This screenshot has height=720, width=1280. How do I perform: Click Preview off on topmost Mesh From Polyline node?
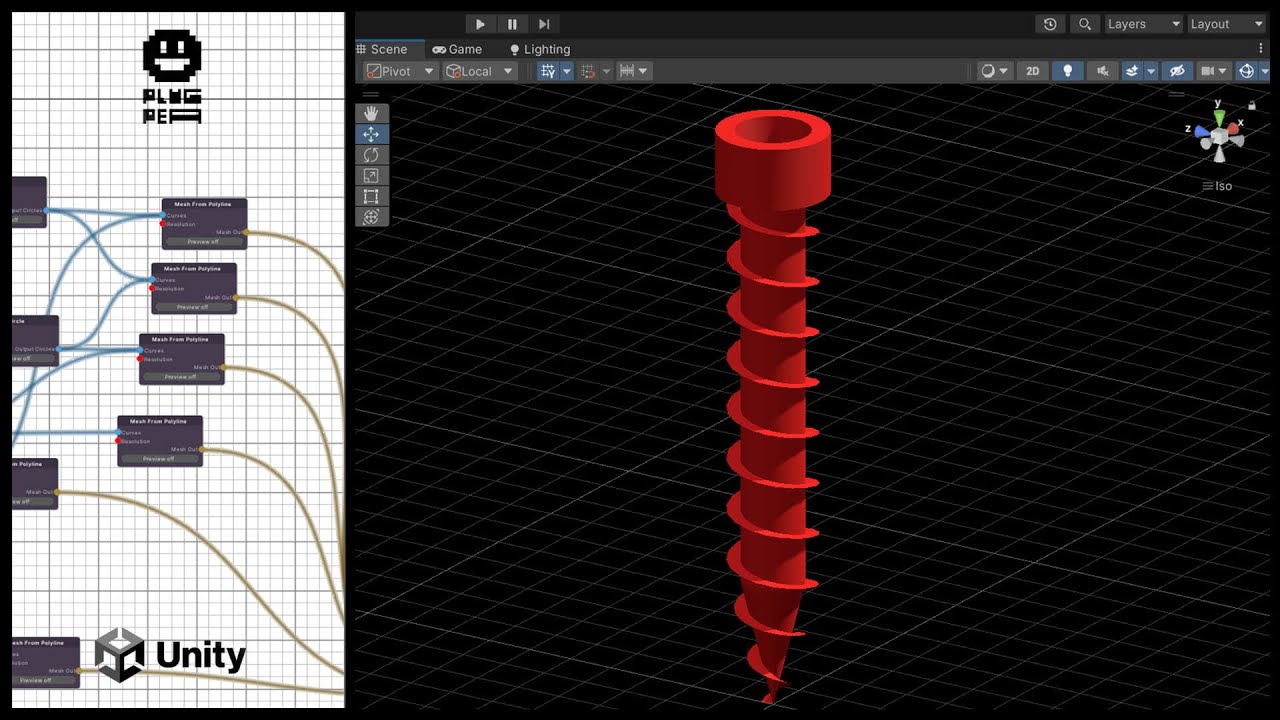[x=203, y=242]
